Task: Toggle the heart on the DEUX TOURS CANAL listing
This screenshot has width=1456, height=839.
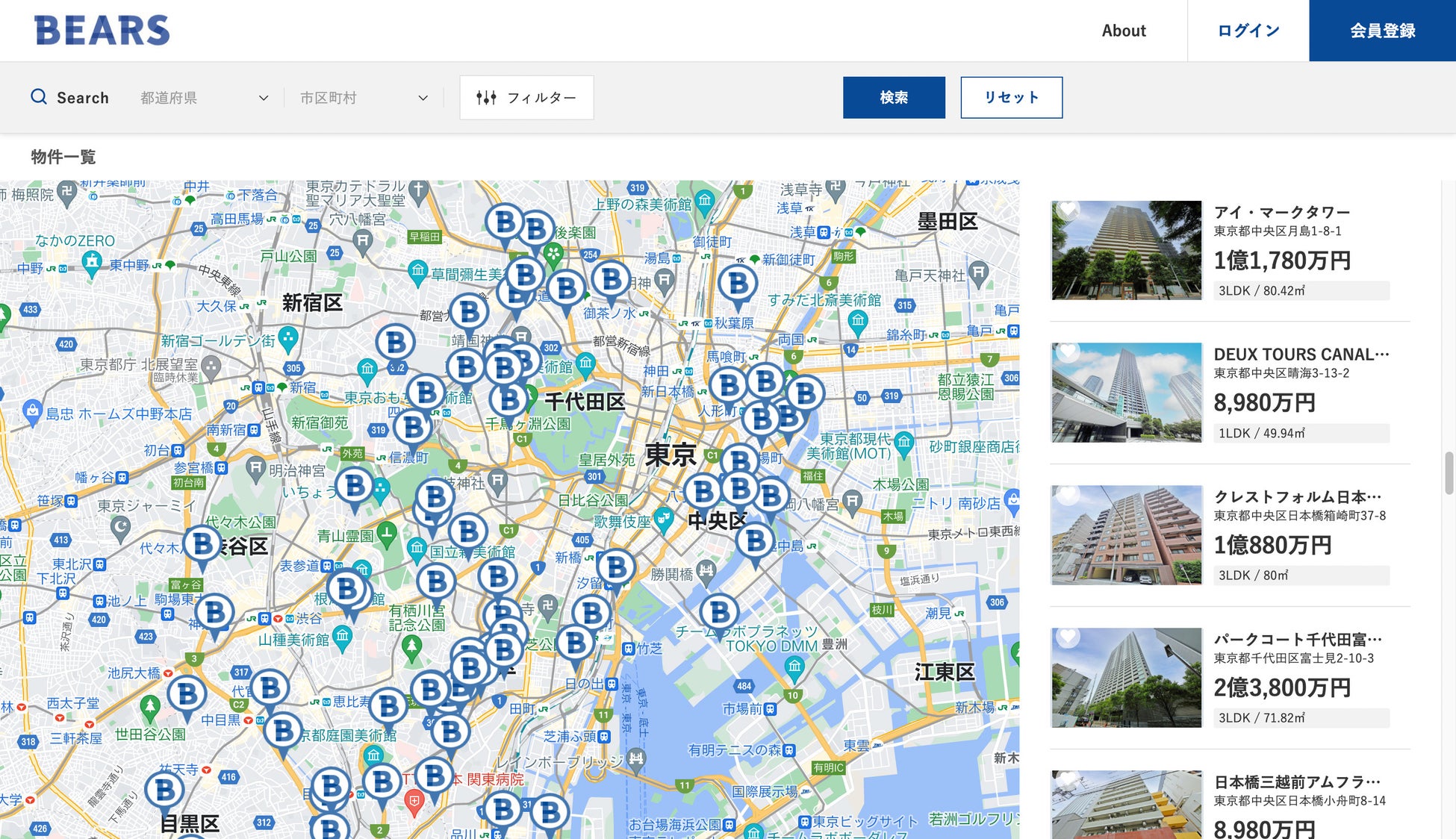Action: pos(1068,352)
